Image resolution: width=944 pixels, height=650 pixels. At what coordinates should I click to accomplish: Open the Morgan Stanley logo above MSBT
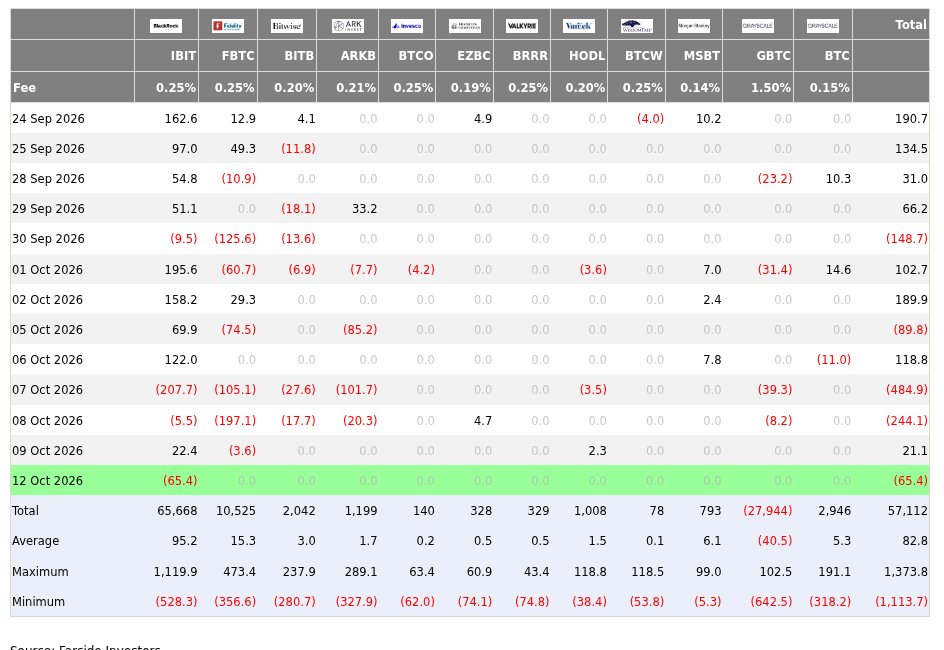coord(694,26)
